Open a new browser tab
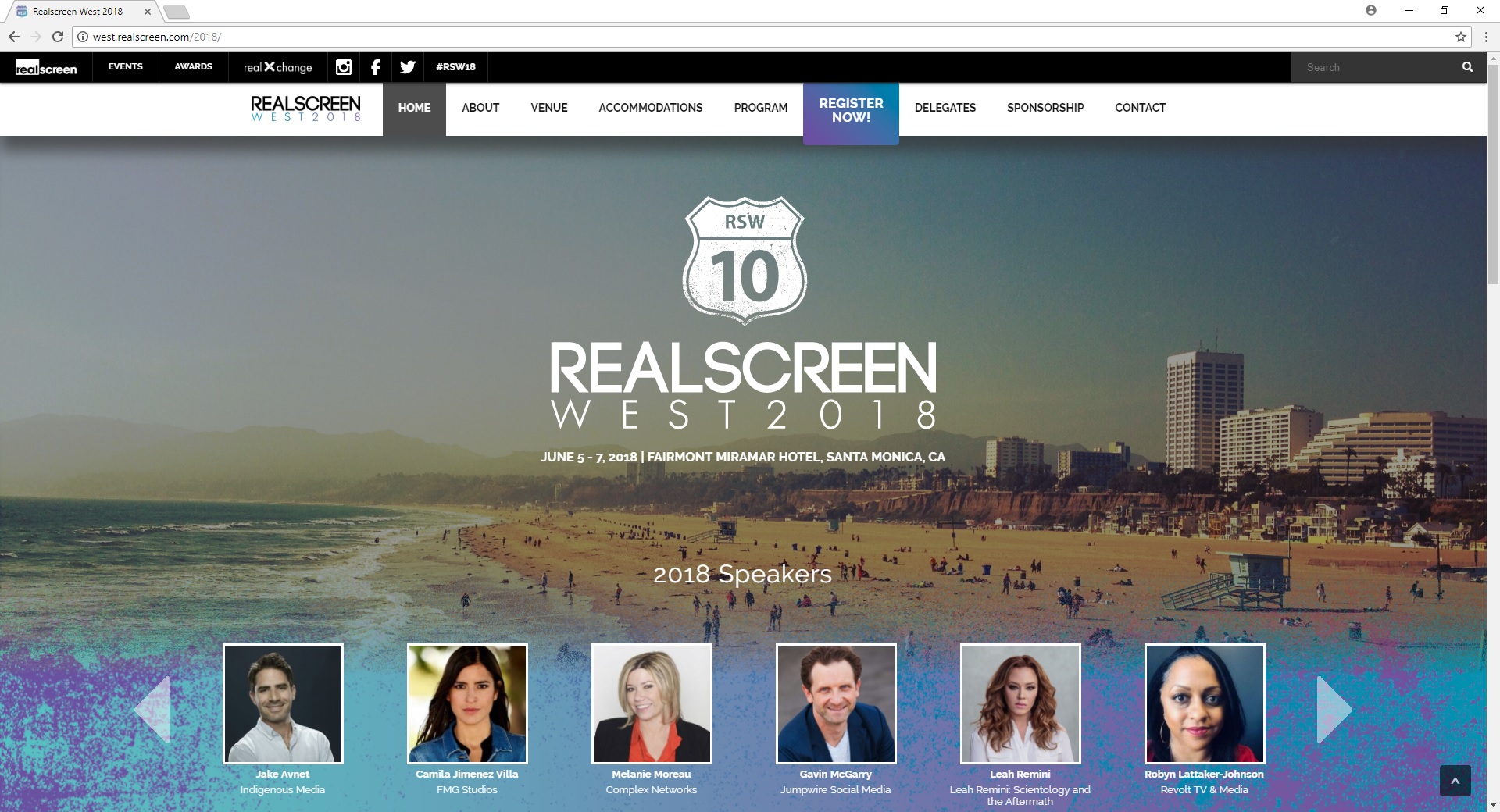This screenshot has width=1500, height=812. (176, 12)
